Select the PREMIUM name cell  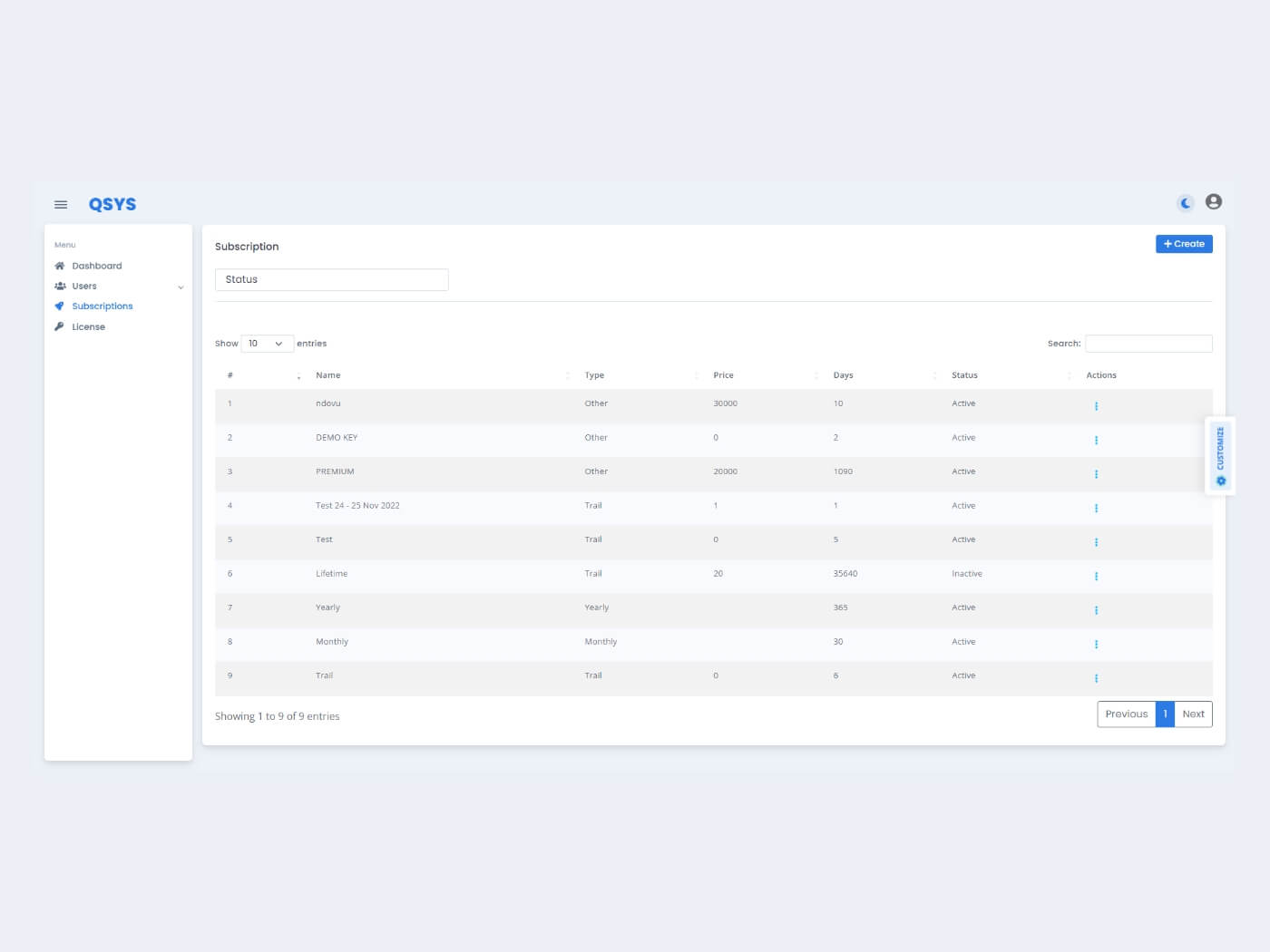tap(335, 471)
